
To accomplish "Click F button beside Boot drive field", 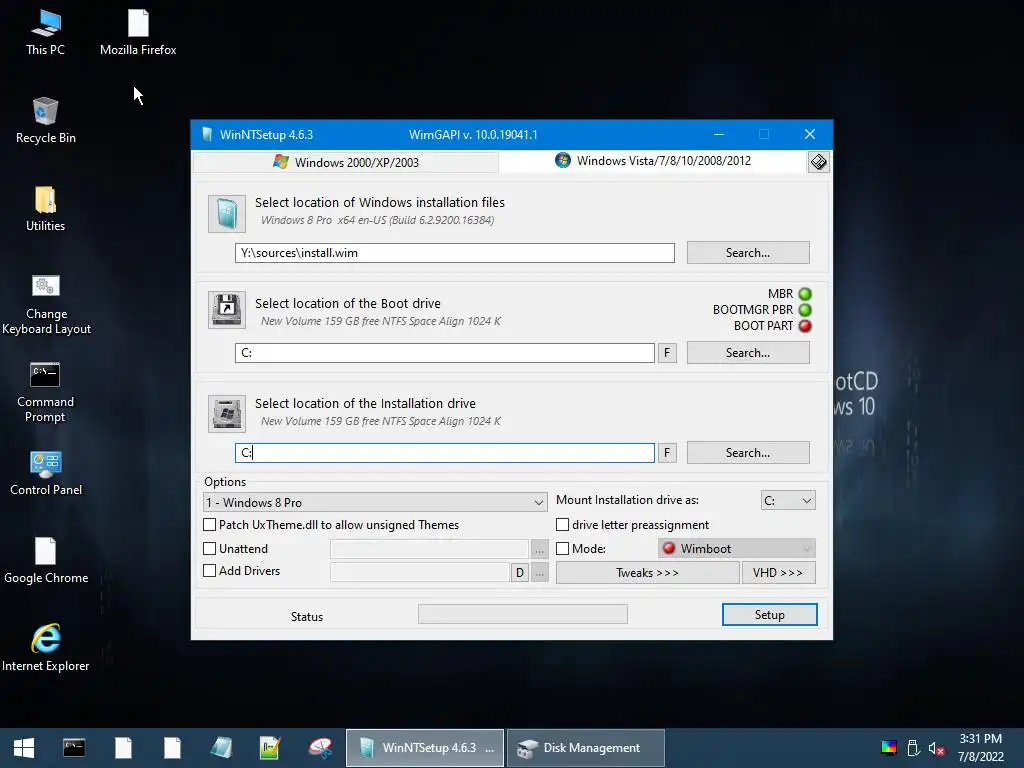I will coord(667,353).
